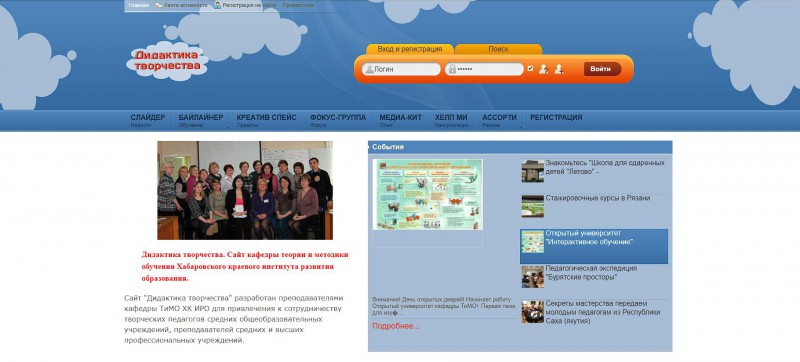Toggle the remember-me checkbox in login bar
This screenshot has height=362, width=800.
(531, 68)
